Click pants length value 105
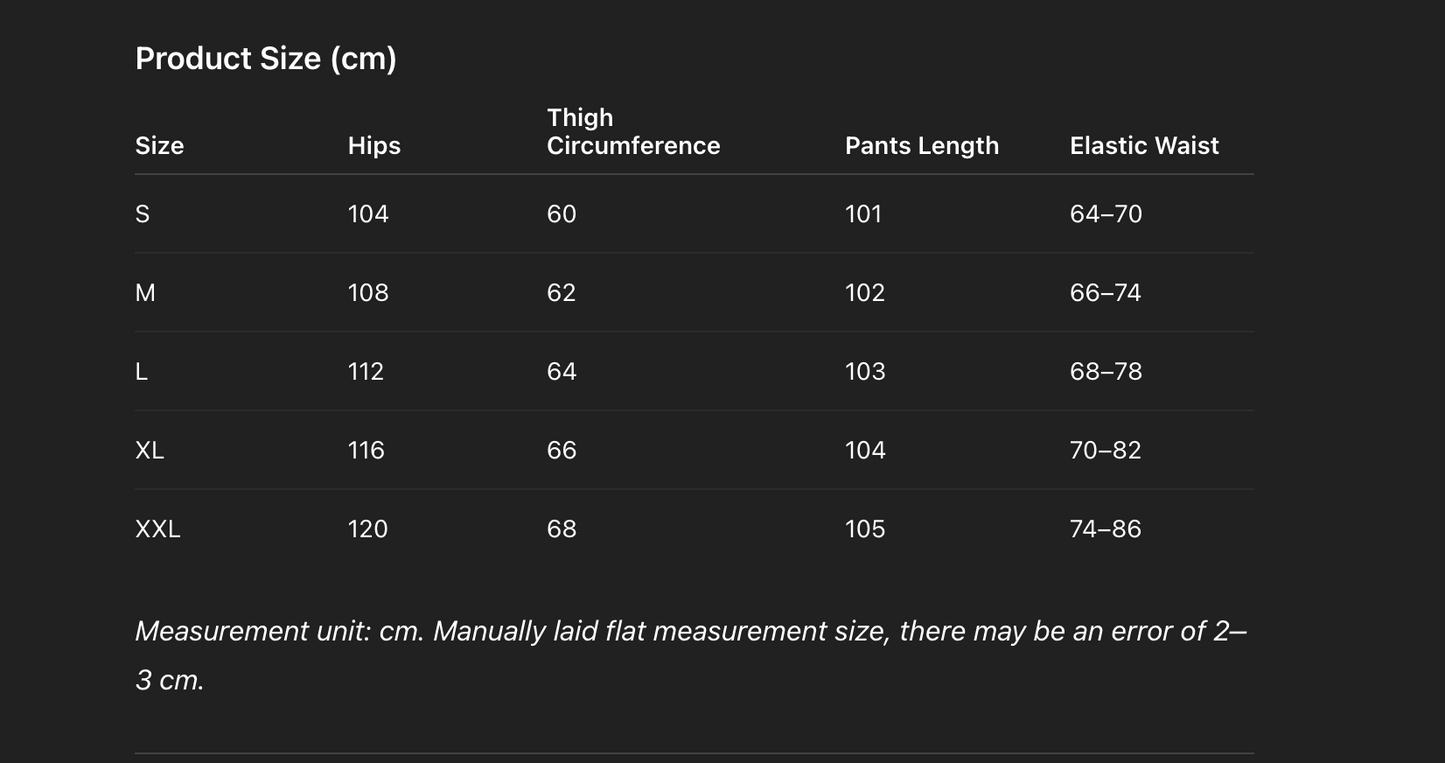1445x763 pixels. pyautogui.click(x=865, y=529)
